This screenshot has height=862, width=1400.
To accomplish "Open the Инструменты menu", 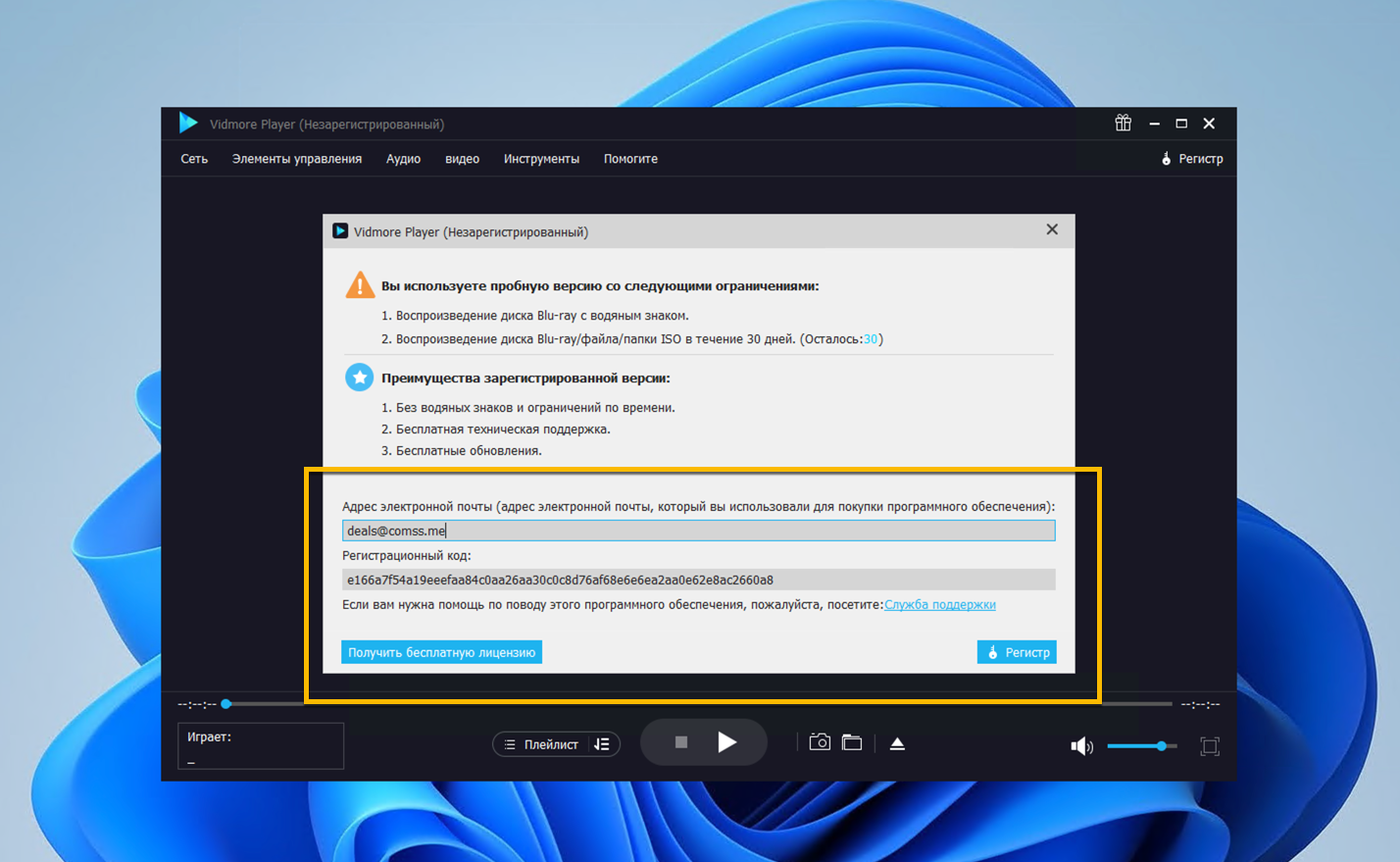I will 541,159.
